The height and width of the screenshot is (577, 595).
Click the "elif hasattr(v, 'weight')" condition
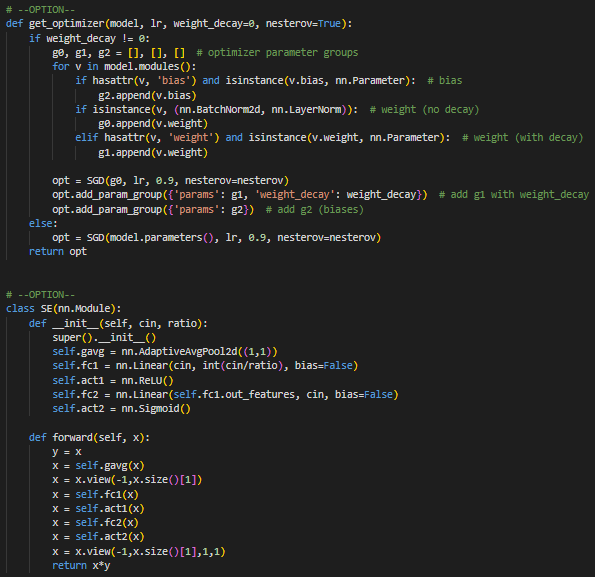pos(147,137)
